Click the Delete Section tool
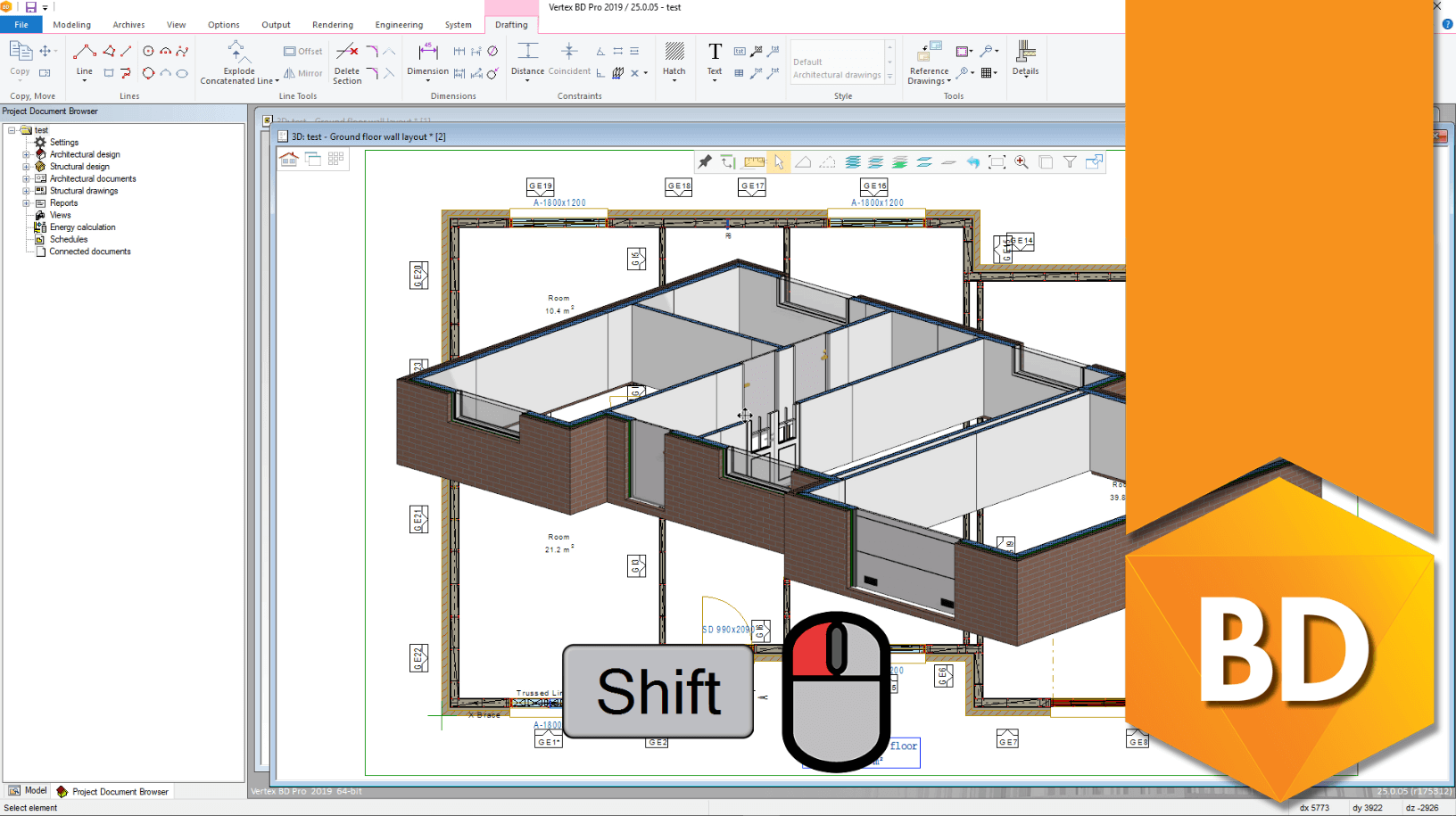Screen dimensions: 1456x816 [x=347, y=62]
